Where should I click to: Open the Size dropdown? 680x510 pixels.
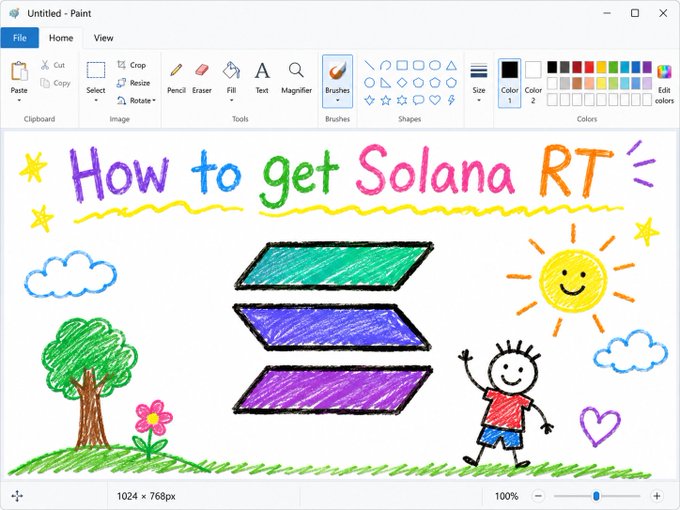tap(479, 82)
